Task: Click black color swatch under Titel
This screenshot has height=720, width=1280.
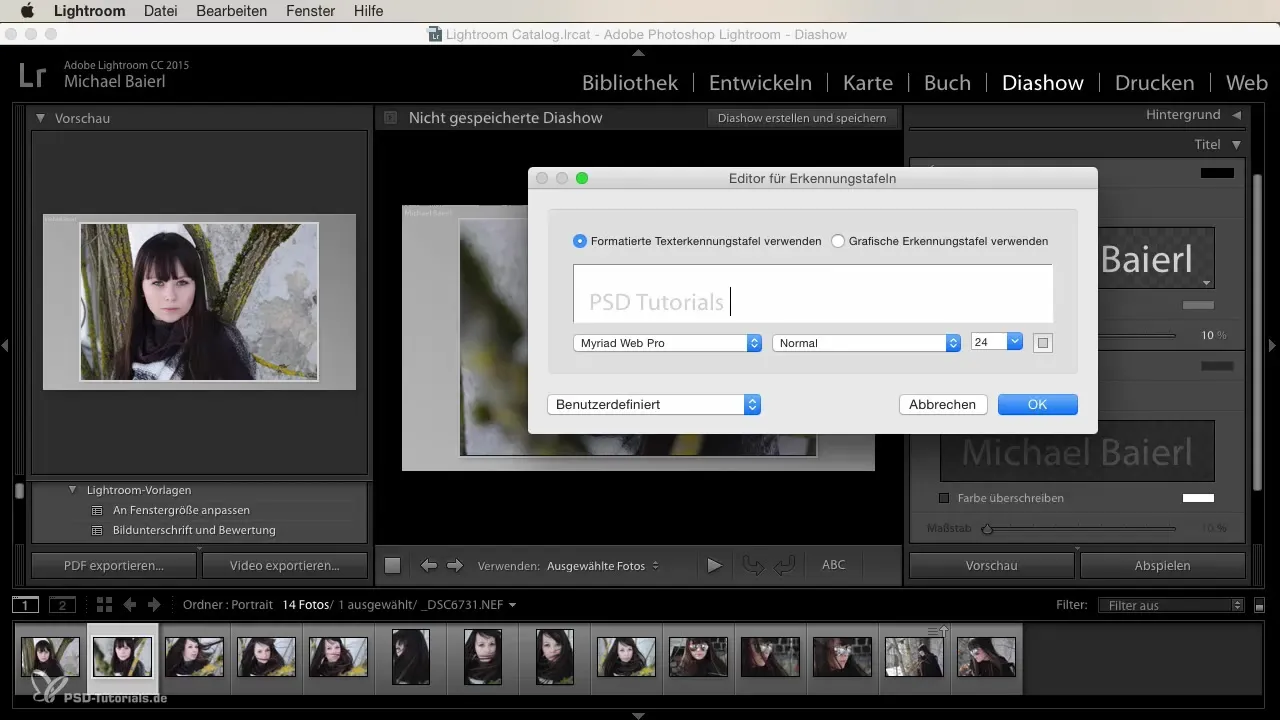Action: [x=1217, y=173]
